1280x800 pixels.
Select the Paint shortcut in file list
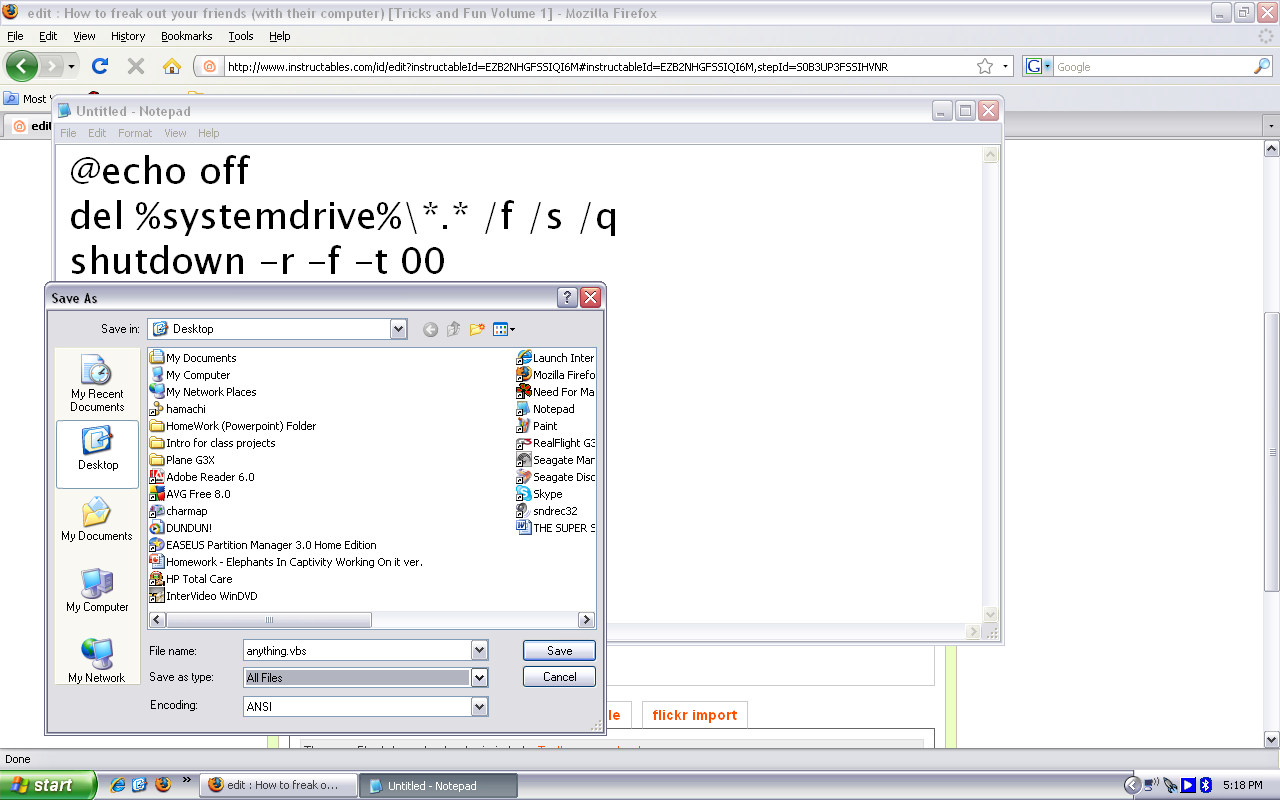(537, 426)
